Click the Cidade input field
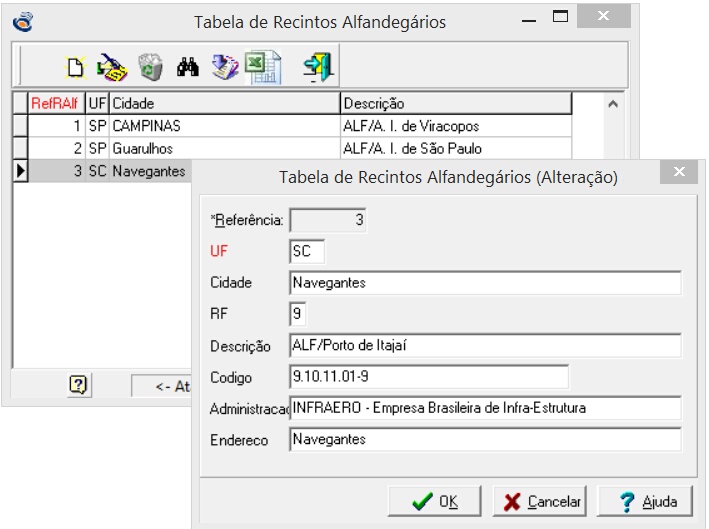The image size is (709, 529). [485, 283]
